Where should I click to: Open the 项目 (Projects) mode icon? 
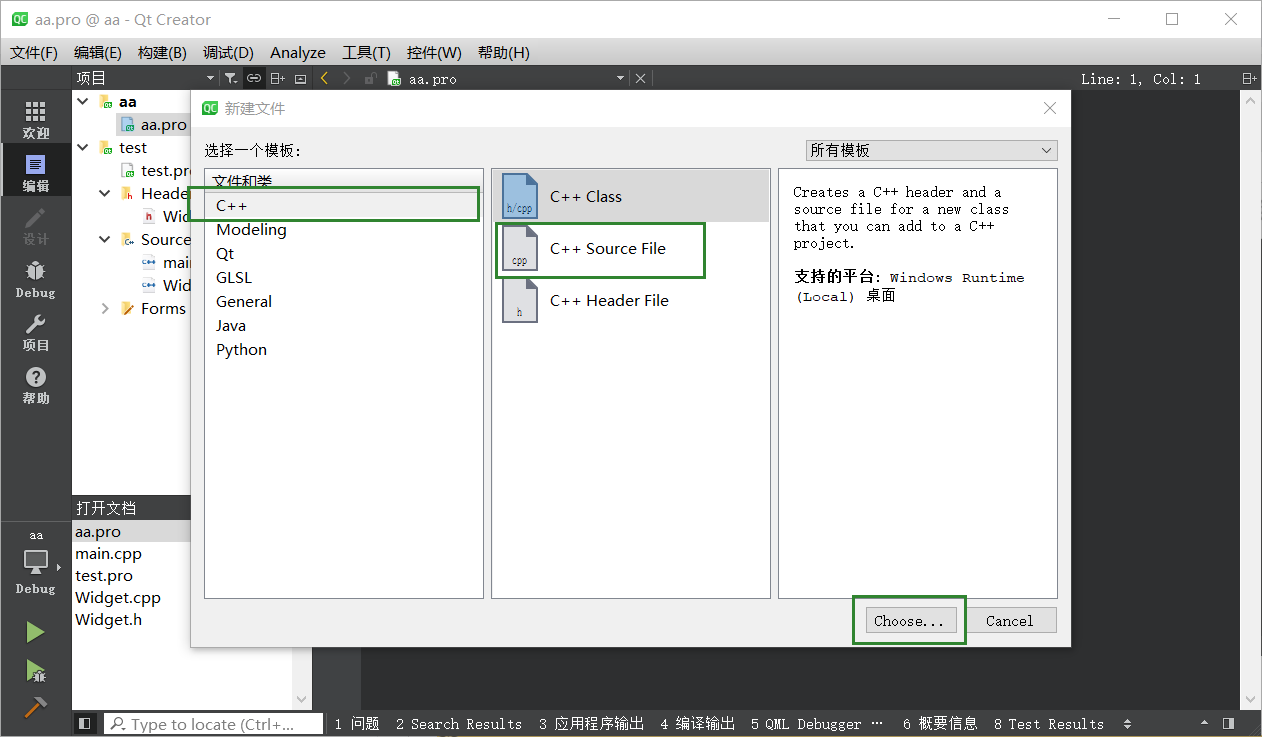pos(35,330)
